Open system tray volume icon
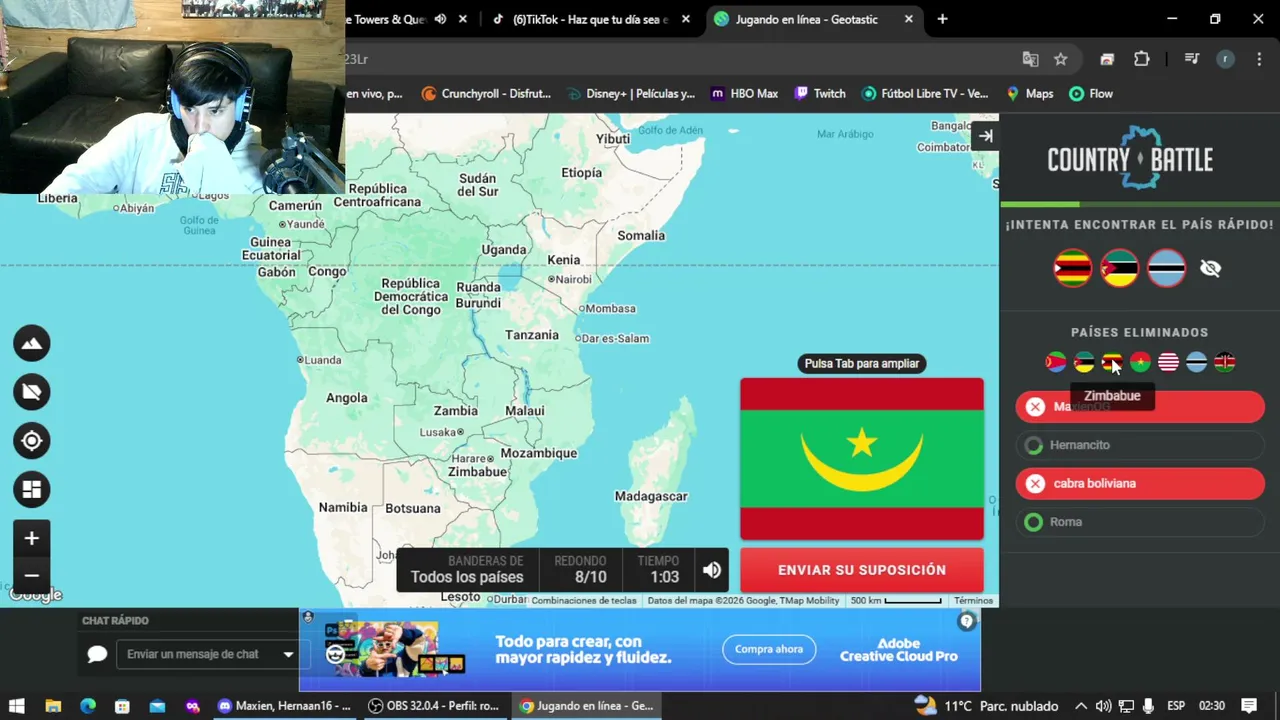1280x720 pixels. click(x=1104, y=706)
